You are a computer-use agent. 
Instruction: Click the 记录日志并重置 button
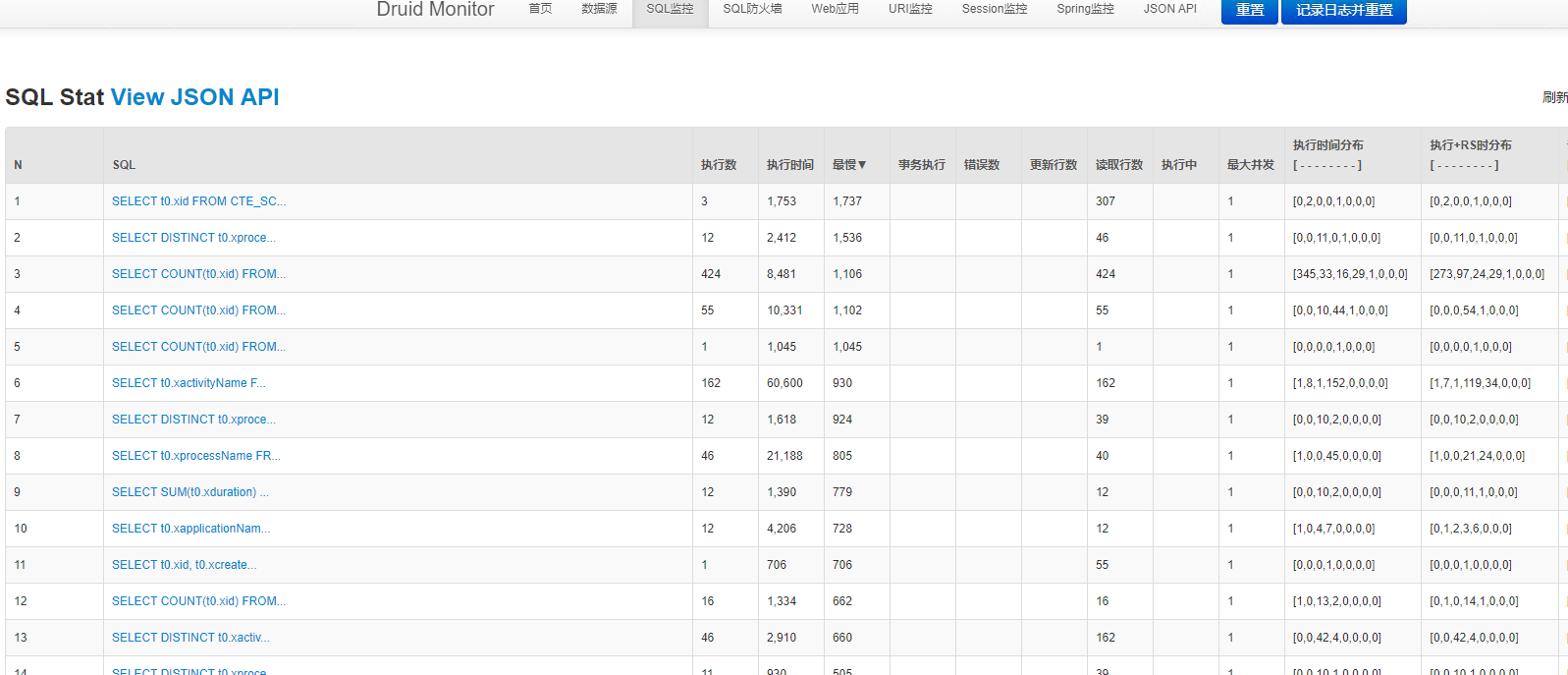click(x=1344, y=11)
